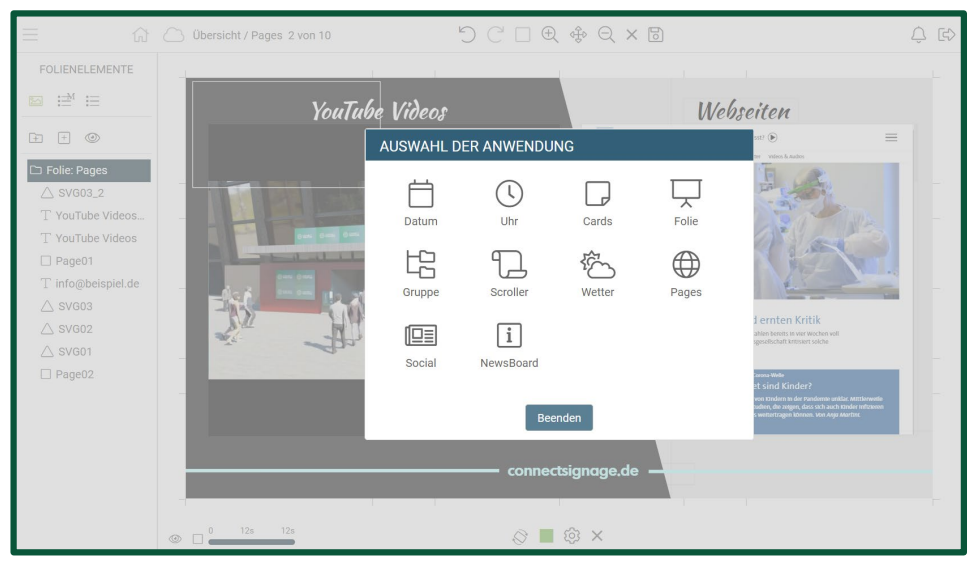Choose the Scroller application icon
The height and width of the screenshot is (565, 975).
click(x=509, y=265)
